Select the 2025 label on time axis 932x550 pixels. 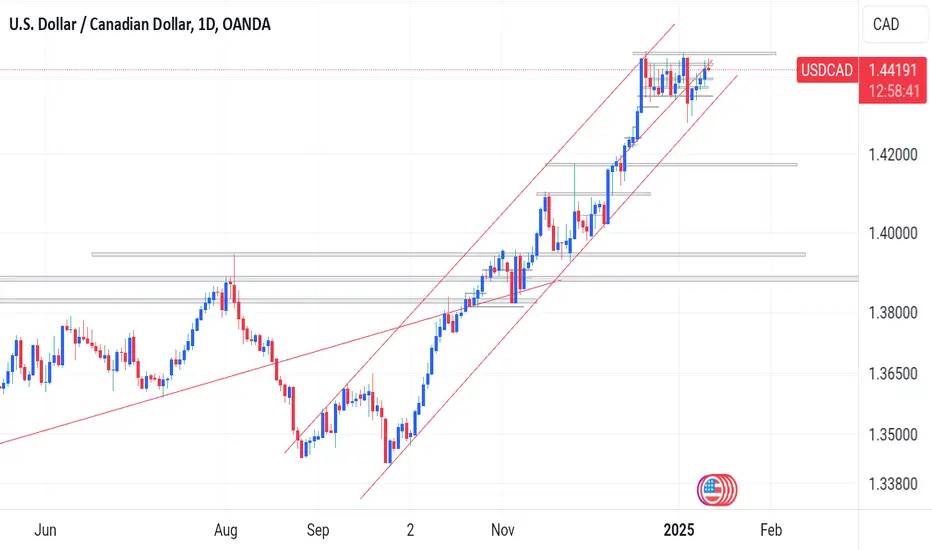(679, 530)
